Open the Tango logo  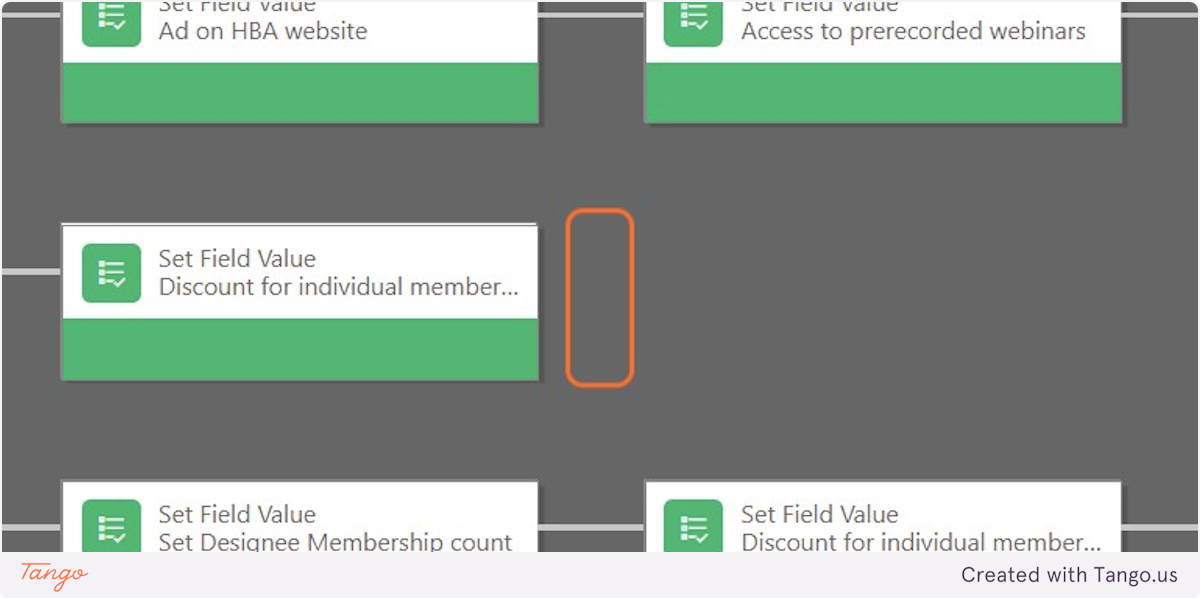point(54,575)
